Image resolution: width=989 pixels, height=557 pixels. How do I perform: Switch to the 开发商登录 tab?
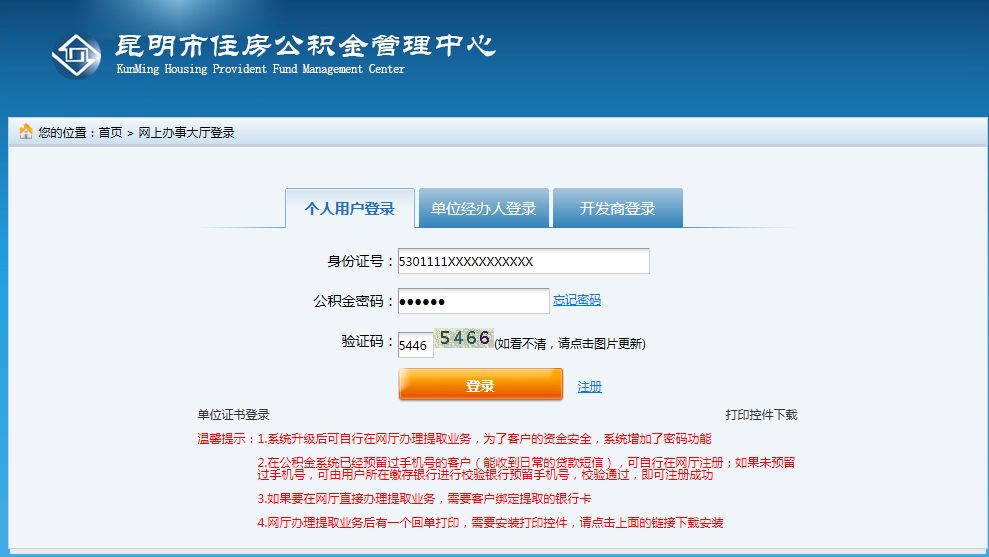coord(617,208)
